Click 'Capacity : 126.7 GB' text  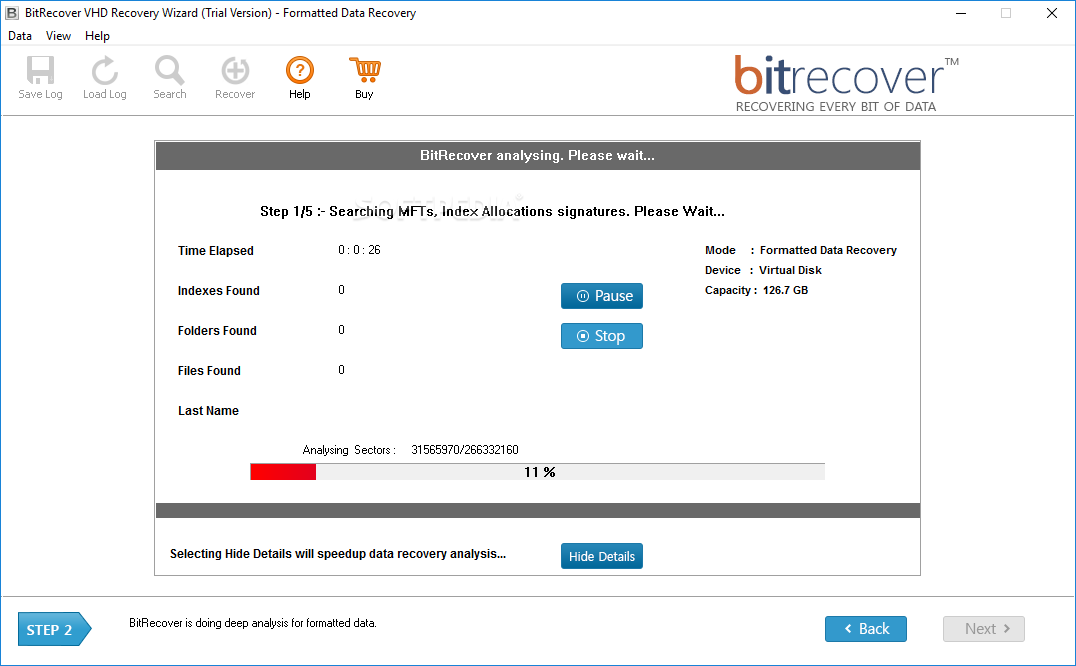coord(756,290)
